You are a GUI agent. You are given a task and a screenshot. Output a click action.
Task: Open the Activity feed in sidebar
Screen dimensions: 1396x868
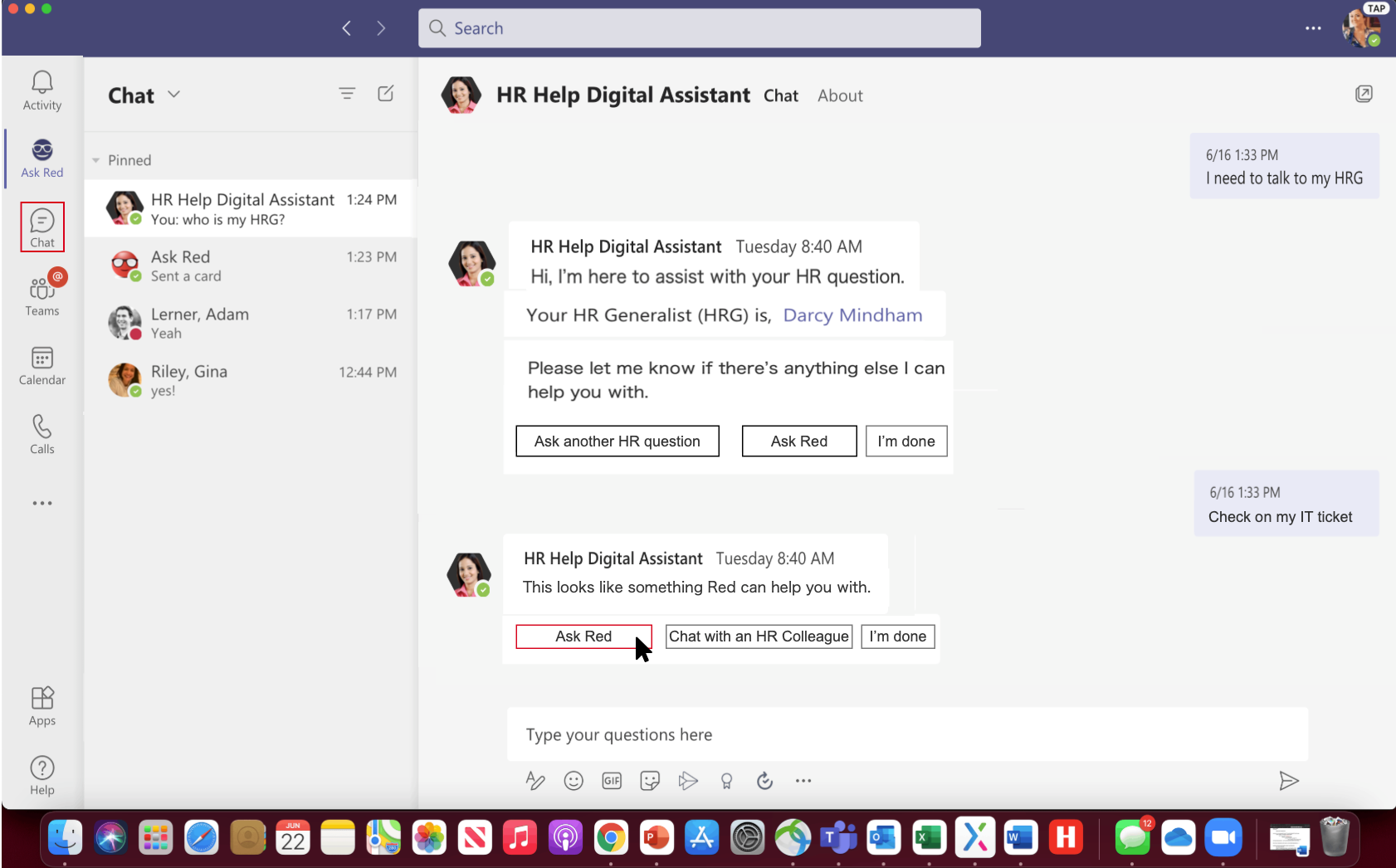pos(42,90)
